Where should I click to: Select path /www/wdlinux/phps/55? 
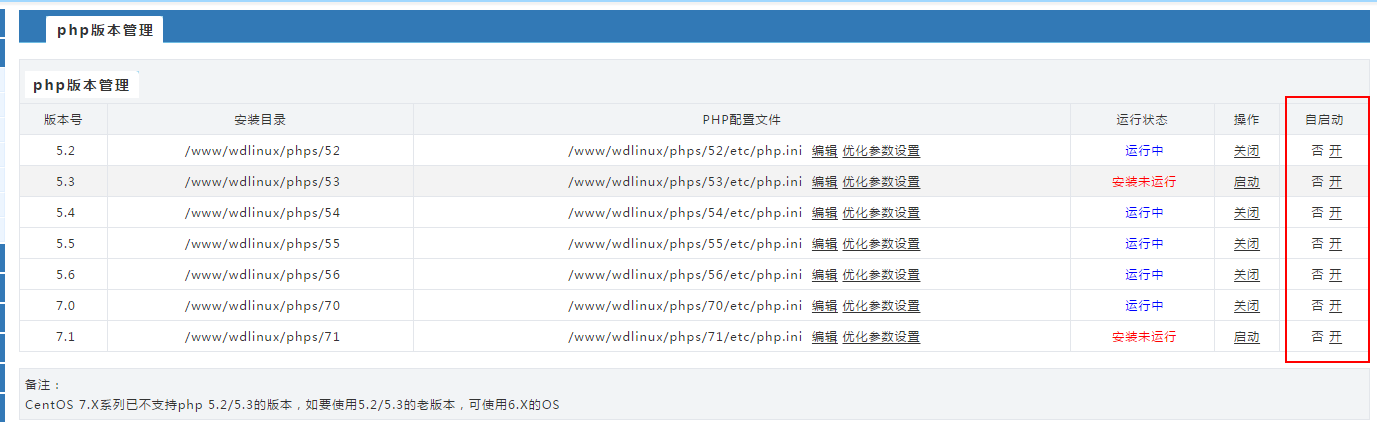click(x=262, y=244)
